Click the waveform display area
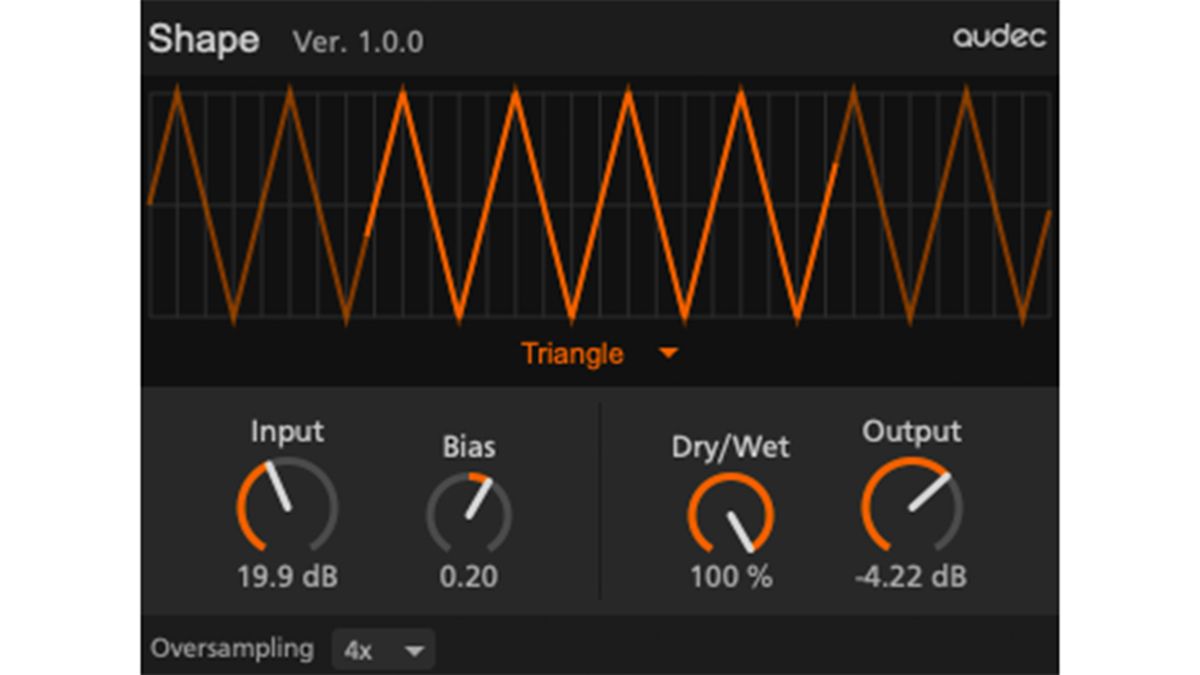Viewport: 1200px width, 675px height. (x=598, y=205)
